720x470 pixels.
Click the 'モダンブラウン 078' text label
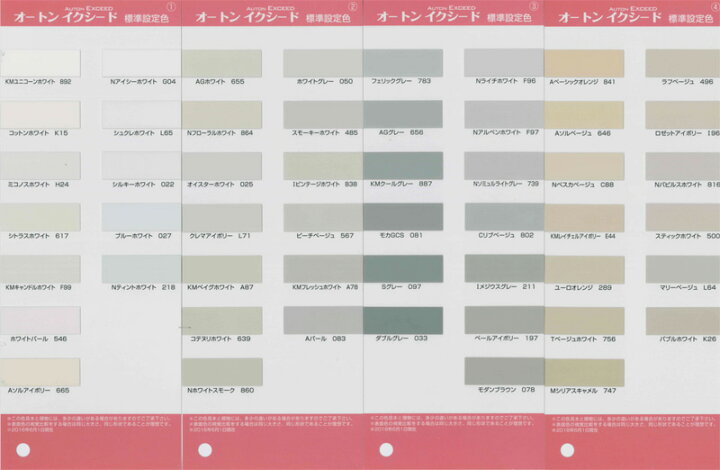(506, 390)
